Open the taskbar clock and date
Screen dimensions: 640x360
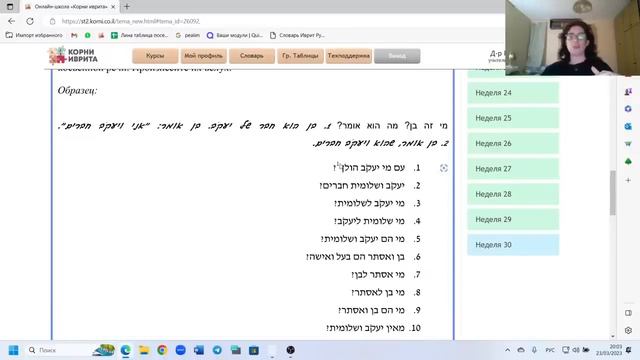click(x=608, y=350)
